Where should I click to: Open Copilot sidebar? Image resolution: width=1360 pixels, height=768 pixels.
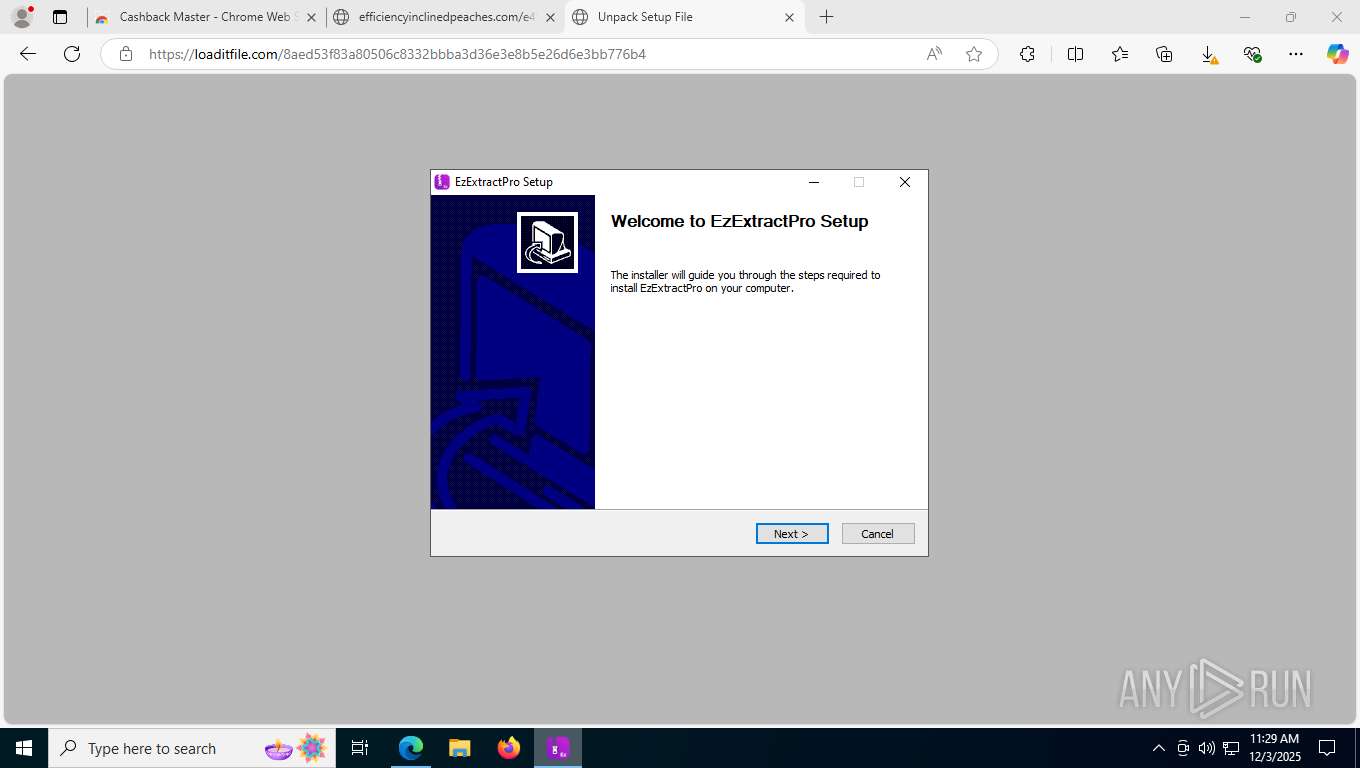click(1338, 54)
